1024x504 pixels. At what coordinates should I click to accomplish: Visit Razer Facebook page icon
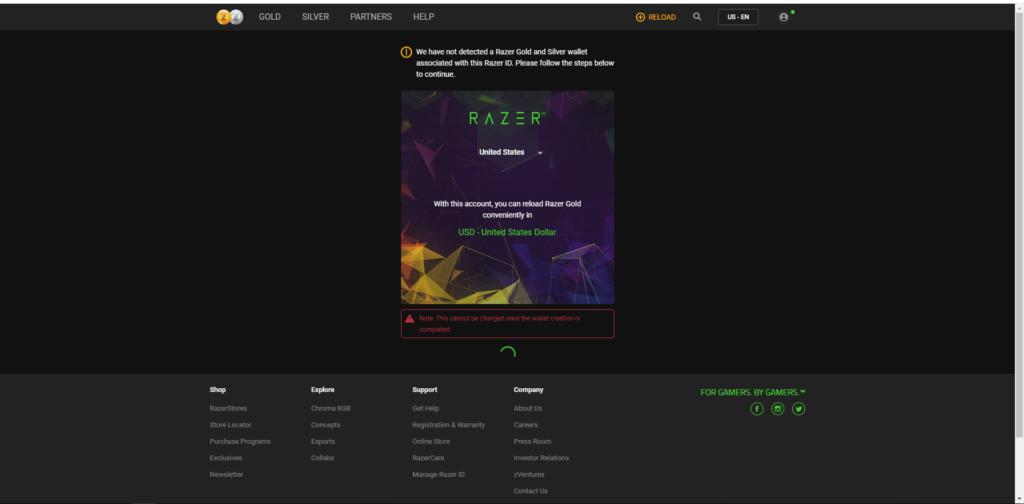757,408
